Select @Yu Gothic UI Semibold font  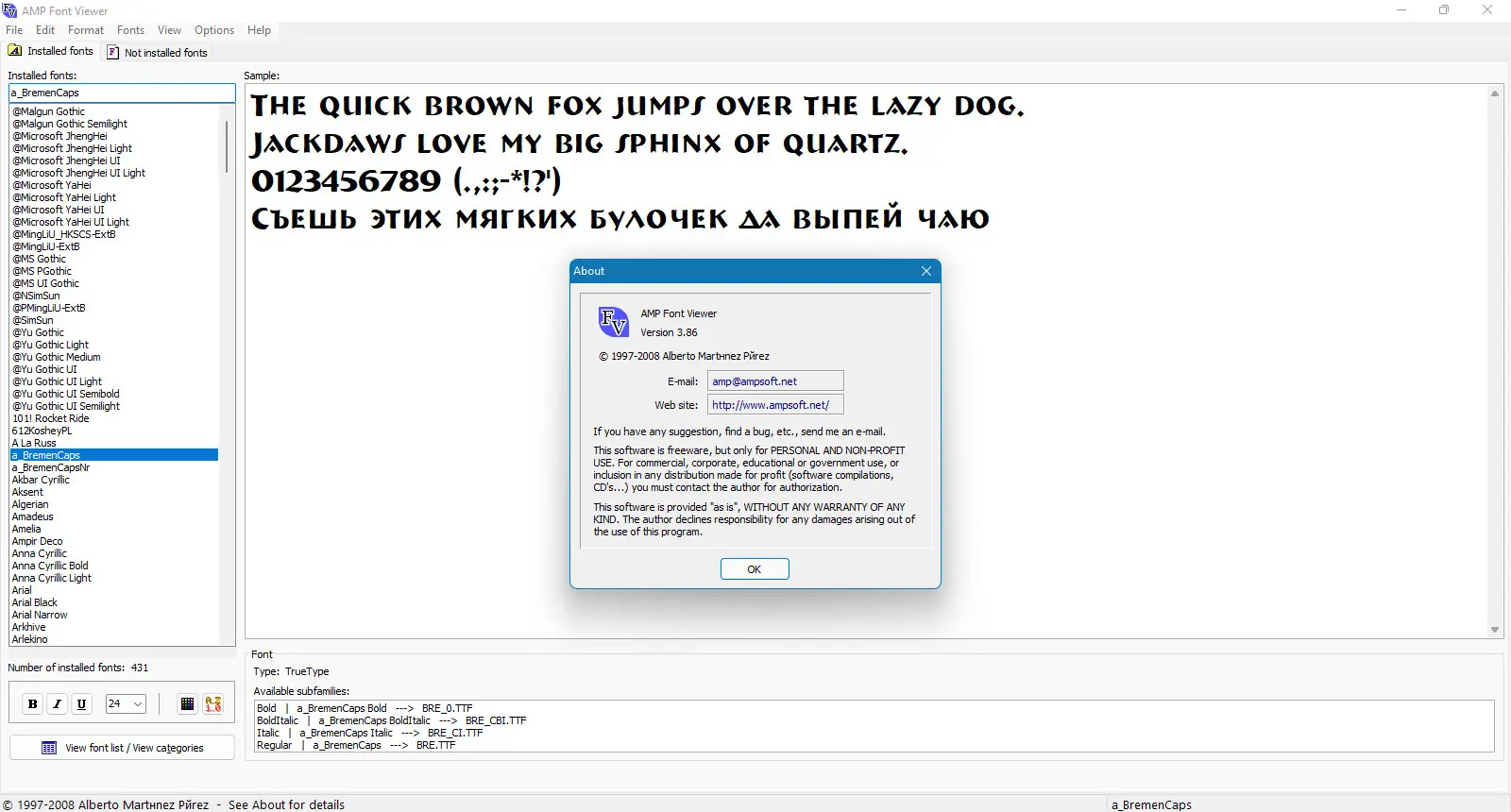(114, 394)
